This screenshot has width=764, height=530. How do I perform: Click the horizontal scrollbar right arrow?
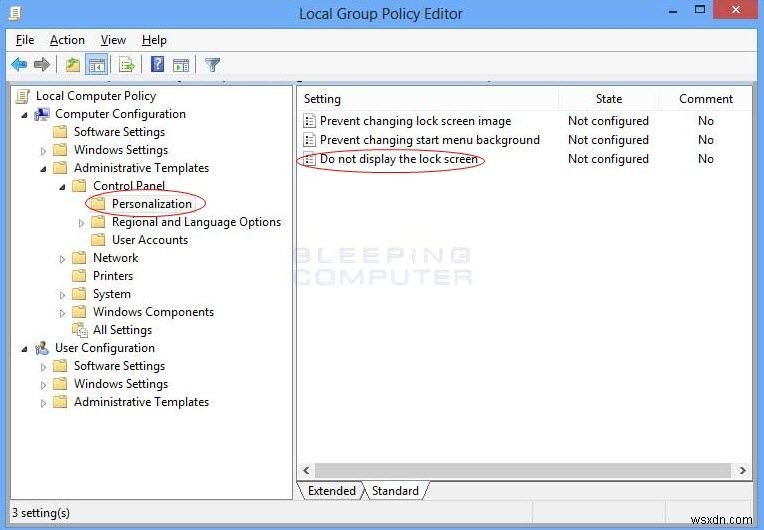click(743, 470)
